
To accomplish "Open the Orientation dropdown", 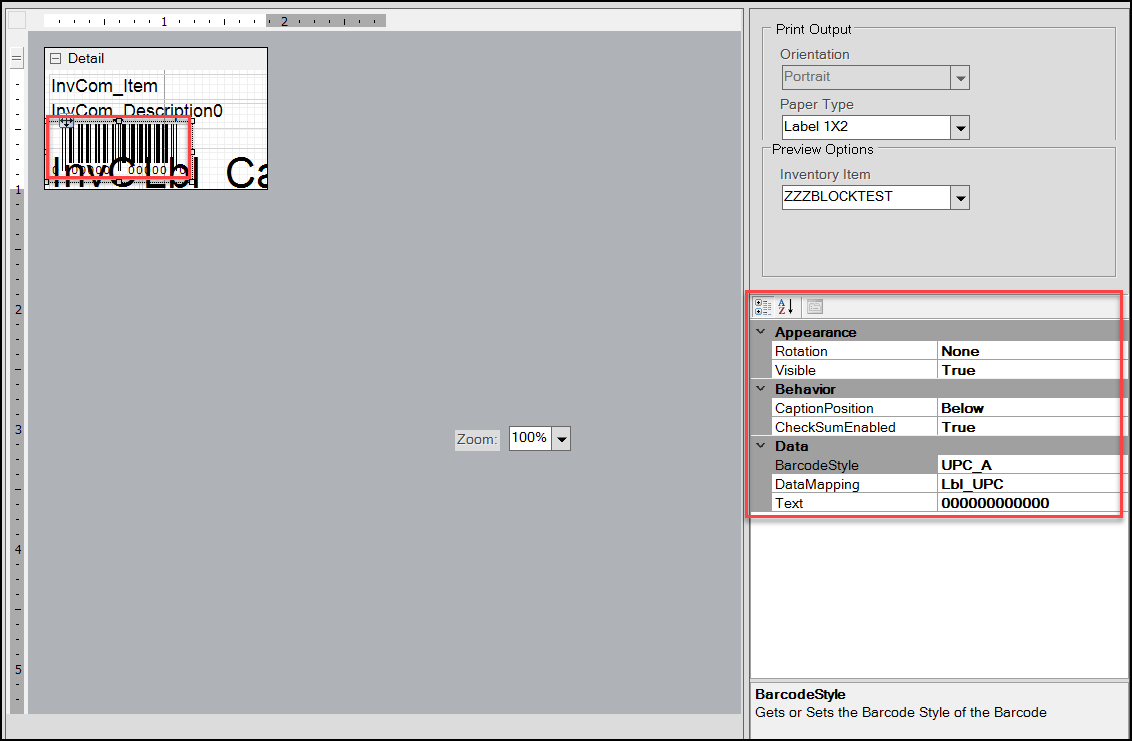I will [x=959, y=78].
